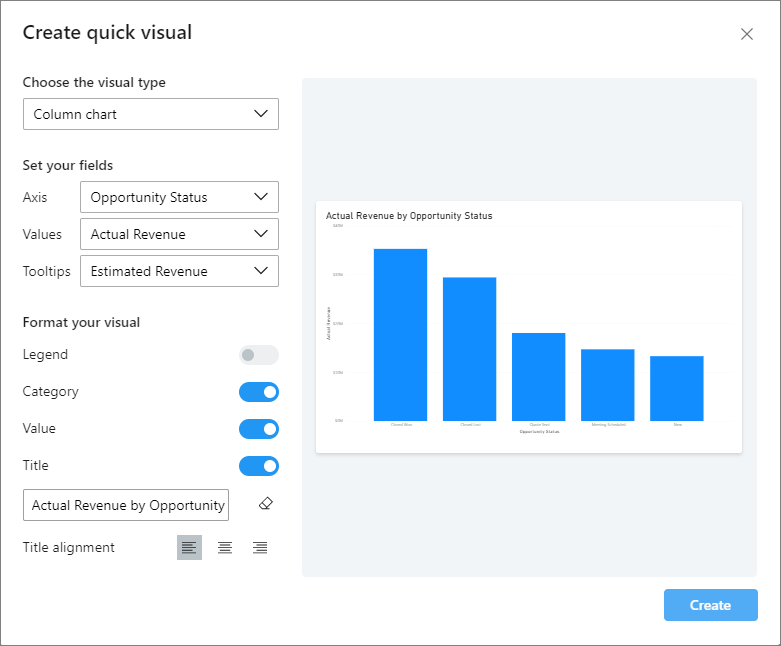Click inside the title text input field
The height and width of the screenshot is (646, 781).
126,505
